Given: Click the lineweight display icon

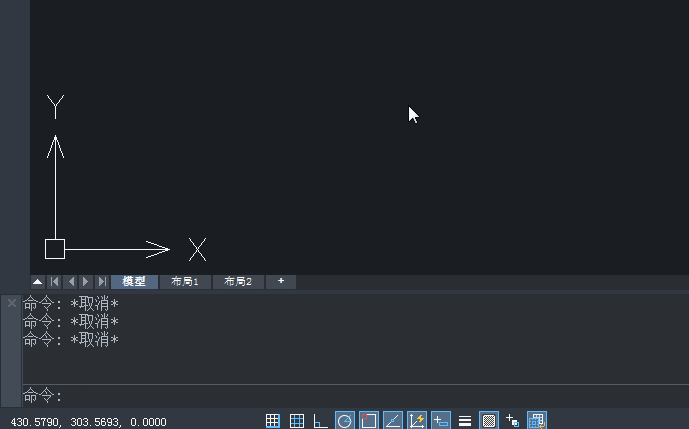Looking at the screenshot, I should click(x=465, y=421).
